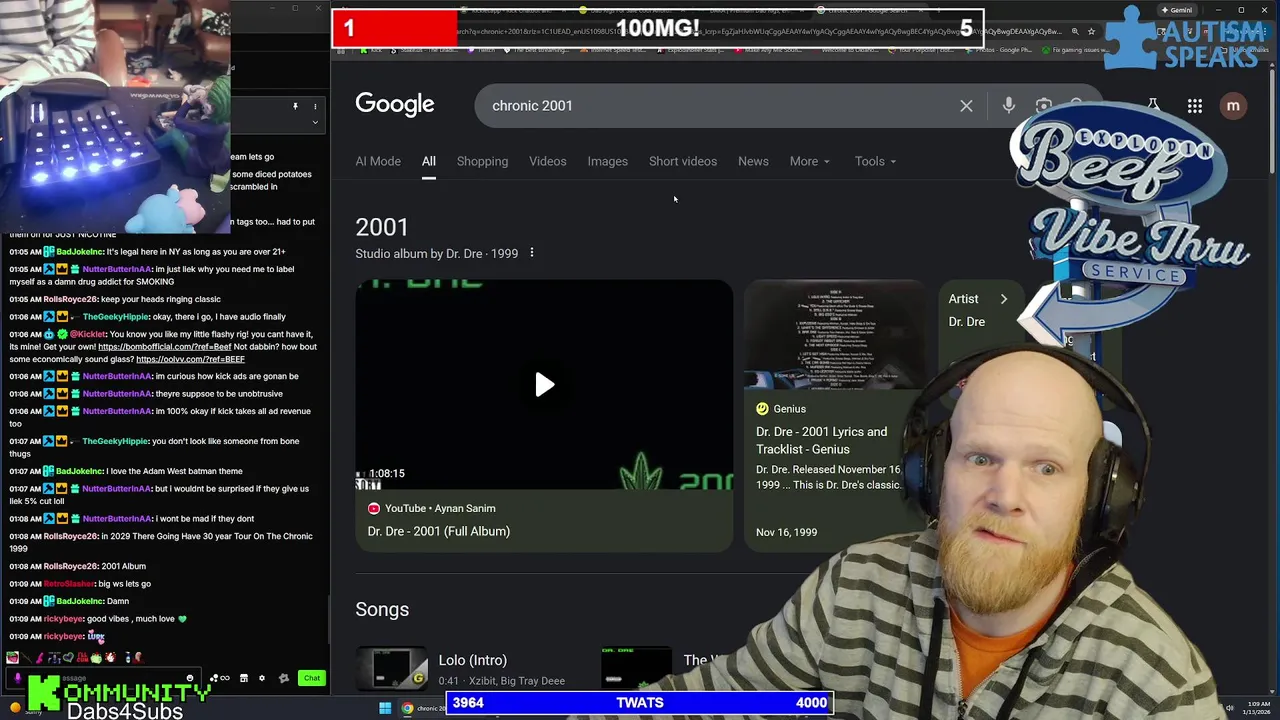
Task: Click RollsRoyce26 username in '2001 Album' message
Action: (71, 566)
